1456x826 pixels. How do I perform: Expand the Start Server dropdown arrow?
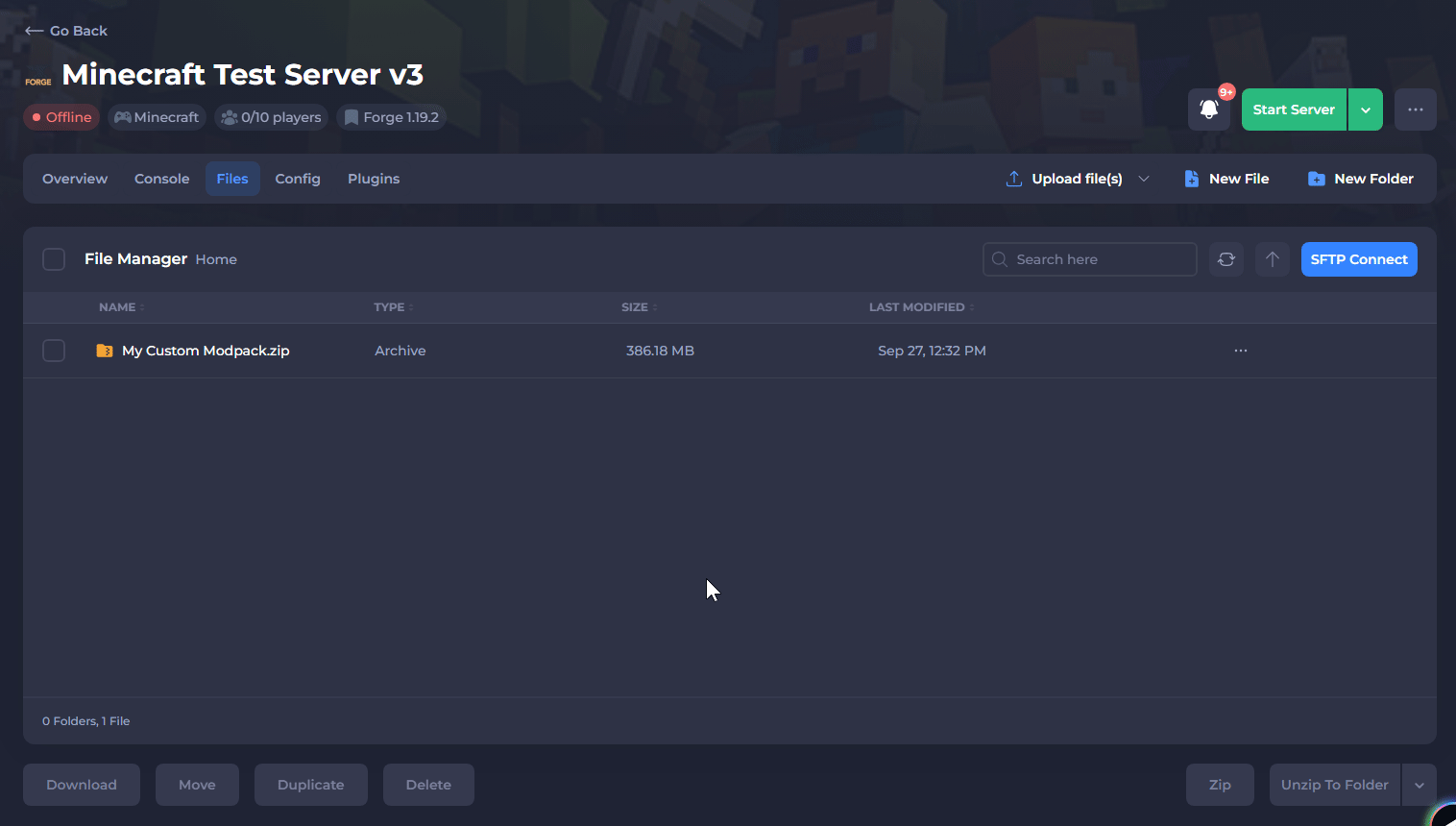(1366, 109)
